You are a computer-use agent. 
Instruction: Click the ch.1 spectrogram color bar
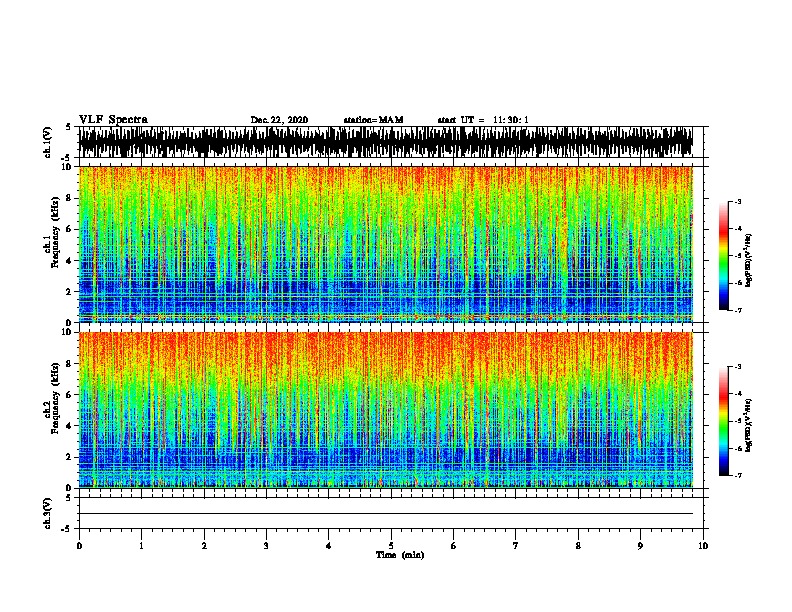point(723,256)
